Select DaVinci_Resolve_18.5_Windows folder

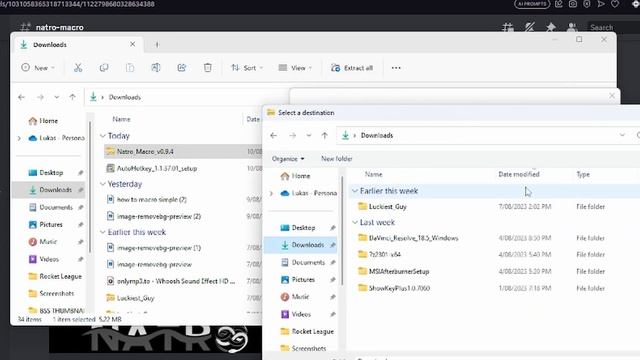[x=413, y=238]
